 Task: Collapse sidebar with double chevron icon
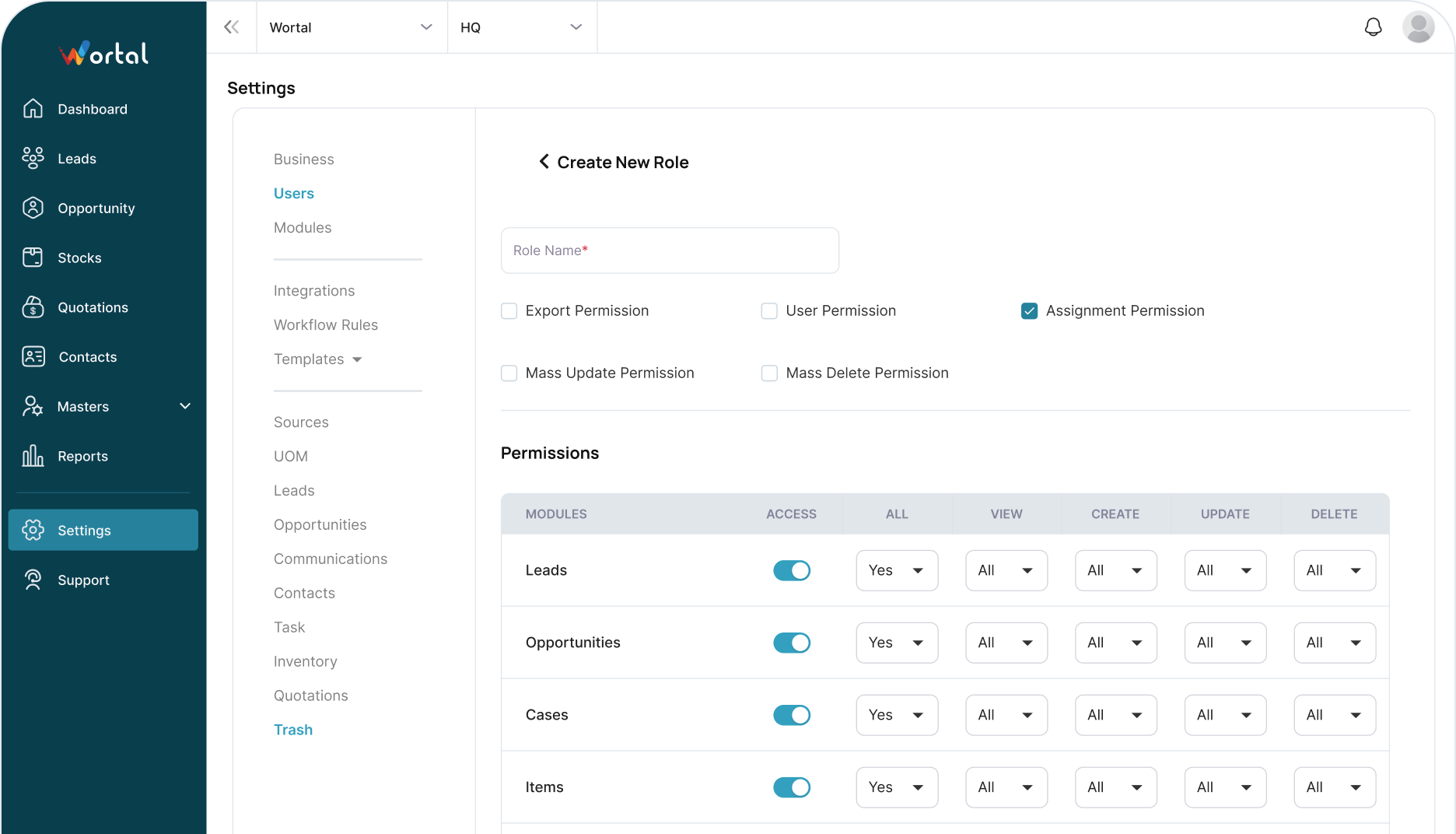pyautogui.click(x=231, y=27)
